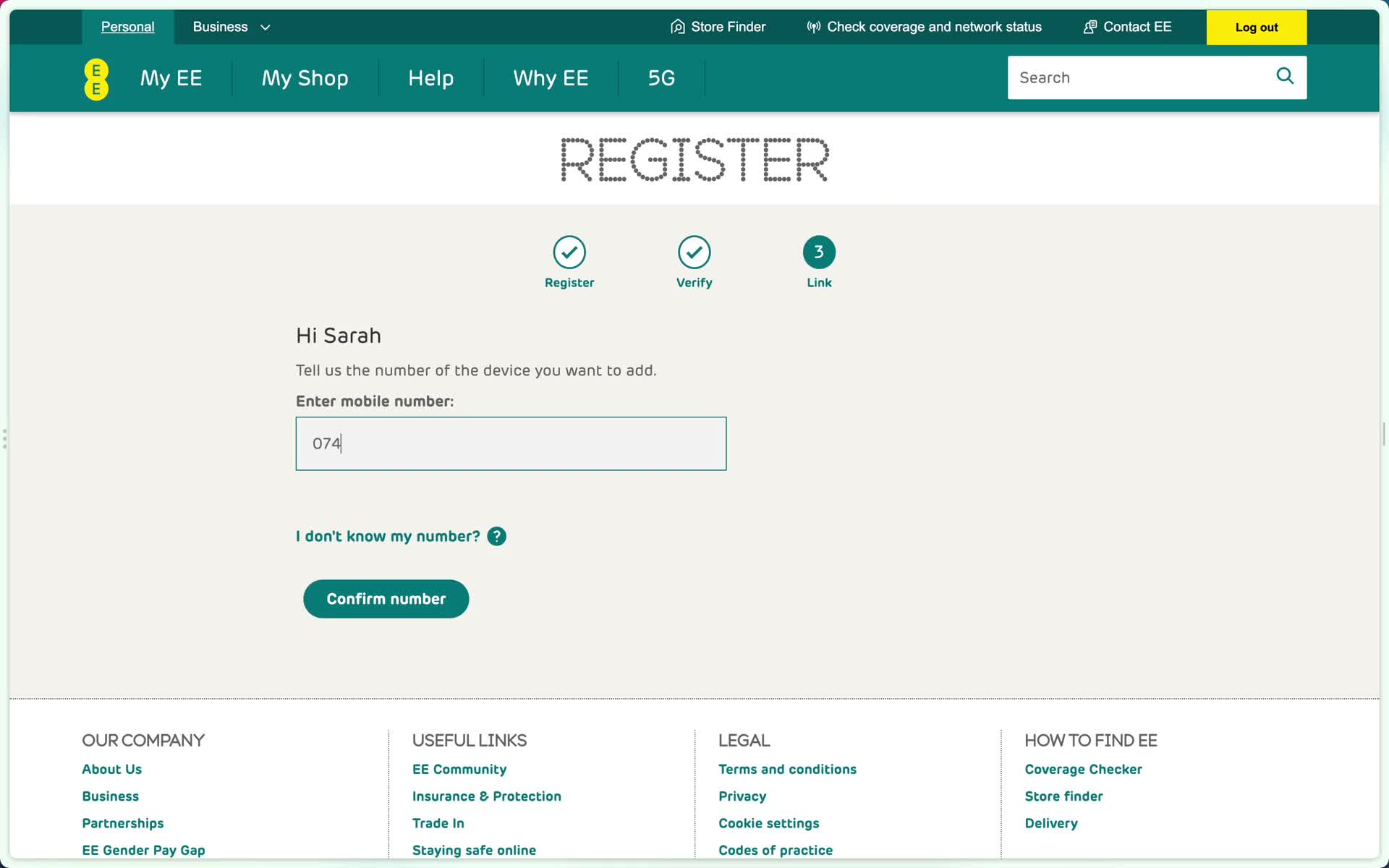Image resolution: width=1389 pixels, height=868 pixels.
Task: Open the Why EE menu
Action: [x=551, y=78]
